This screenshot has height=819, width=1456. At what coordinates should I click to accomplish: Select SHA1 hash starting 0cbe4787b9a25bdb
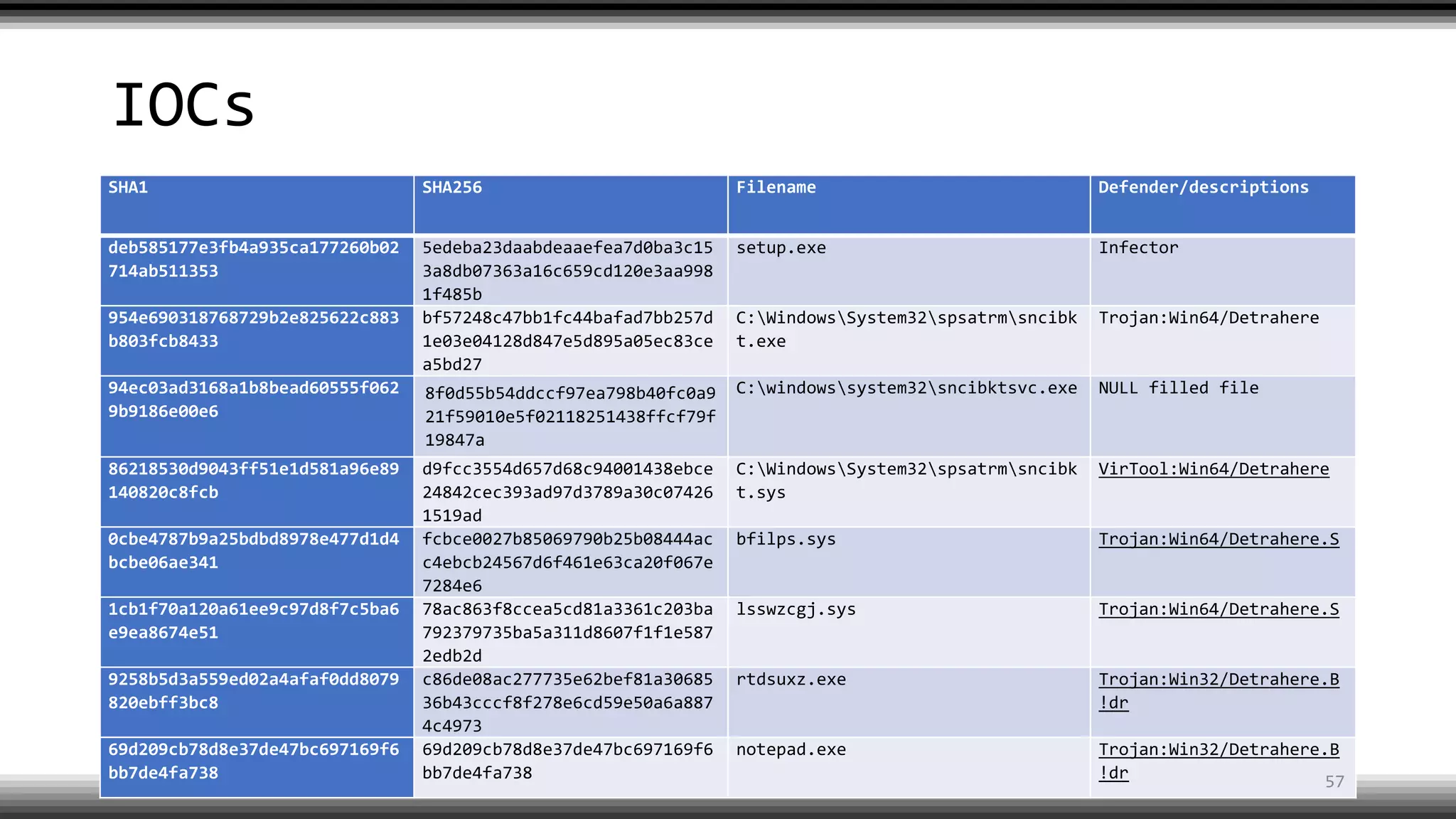pos(254,551)
